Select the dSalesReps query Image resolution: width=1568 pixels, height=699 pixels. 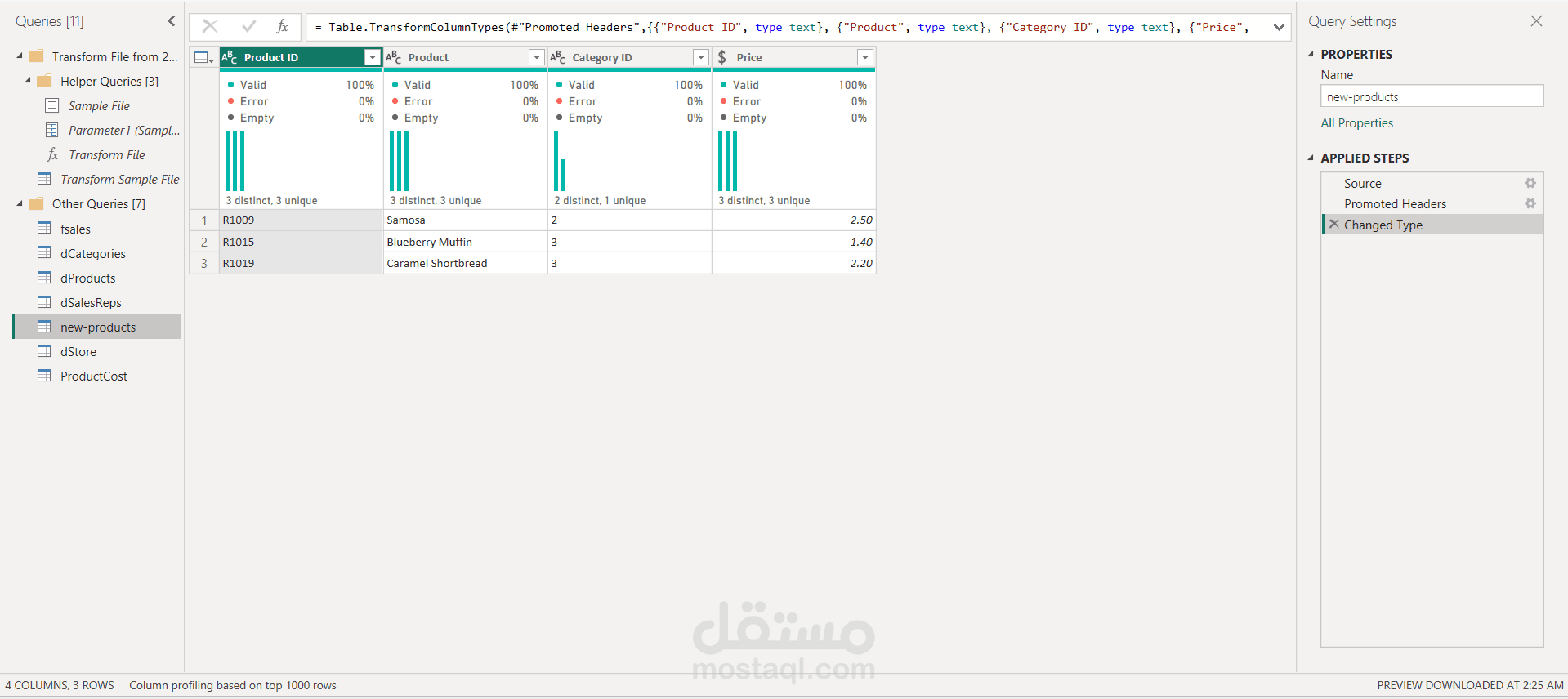(x=96, y=302)
